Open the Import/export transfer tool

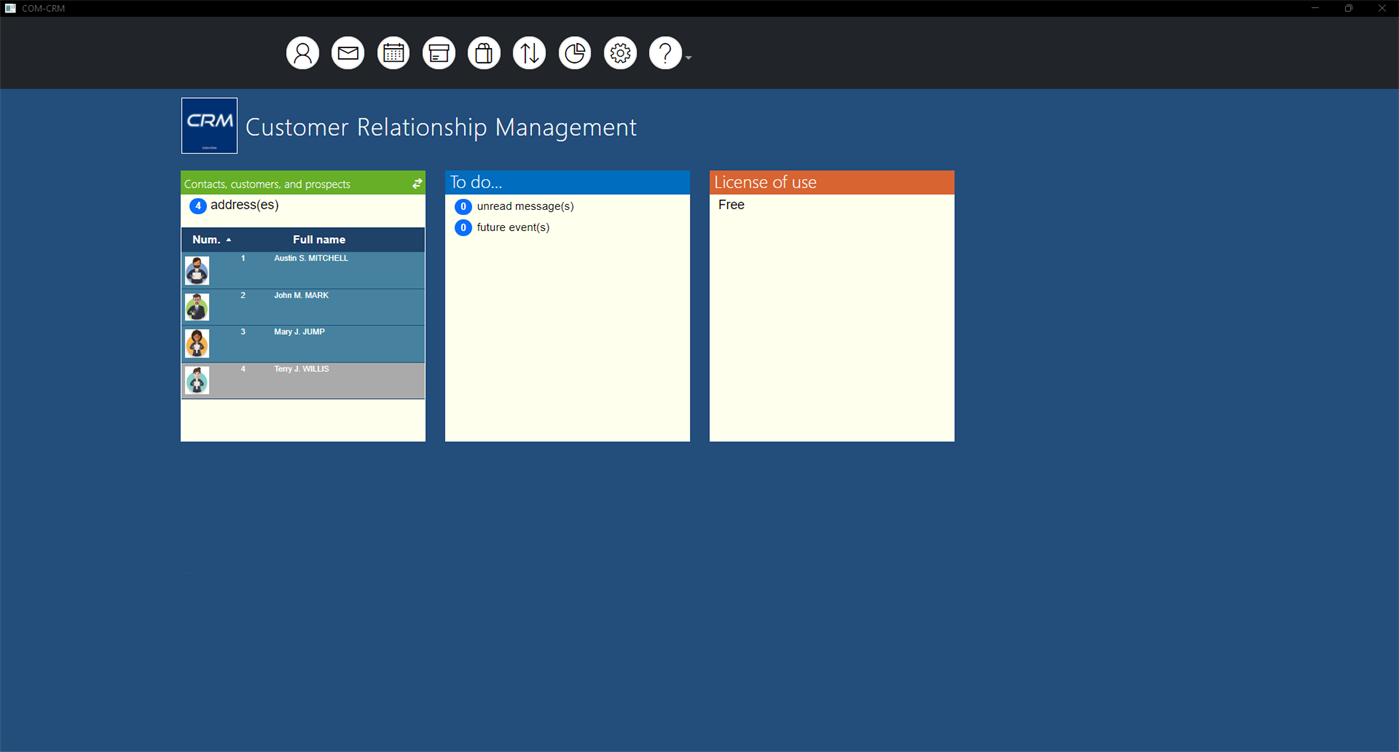[529, 52]
